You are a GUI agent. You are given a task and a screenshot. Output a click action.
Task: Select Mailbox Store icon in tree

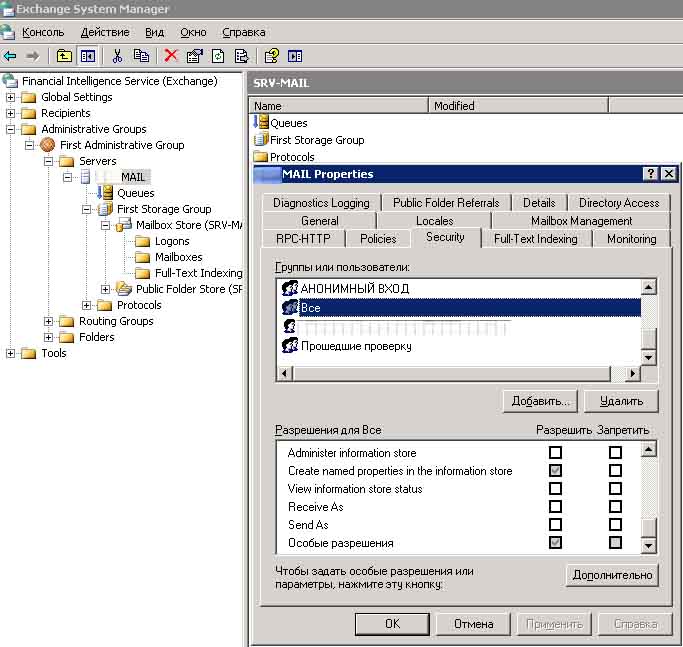click(124, 225)
